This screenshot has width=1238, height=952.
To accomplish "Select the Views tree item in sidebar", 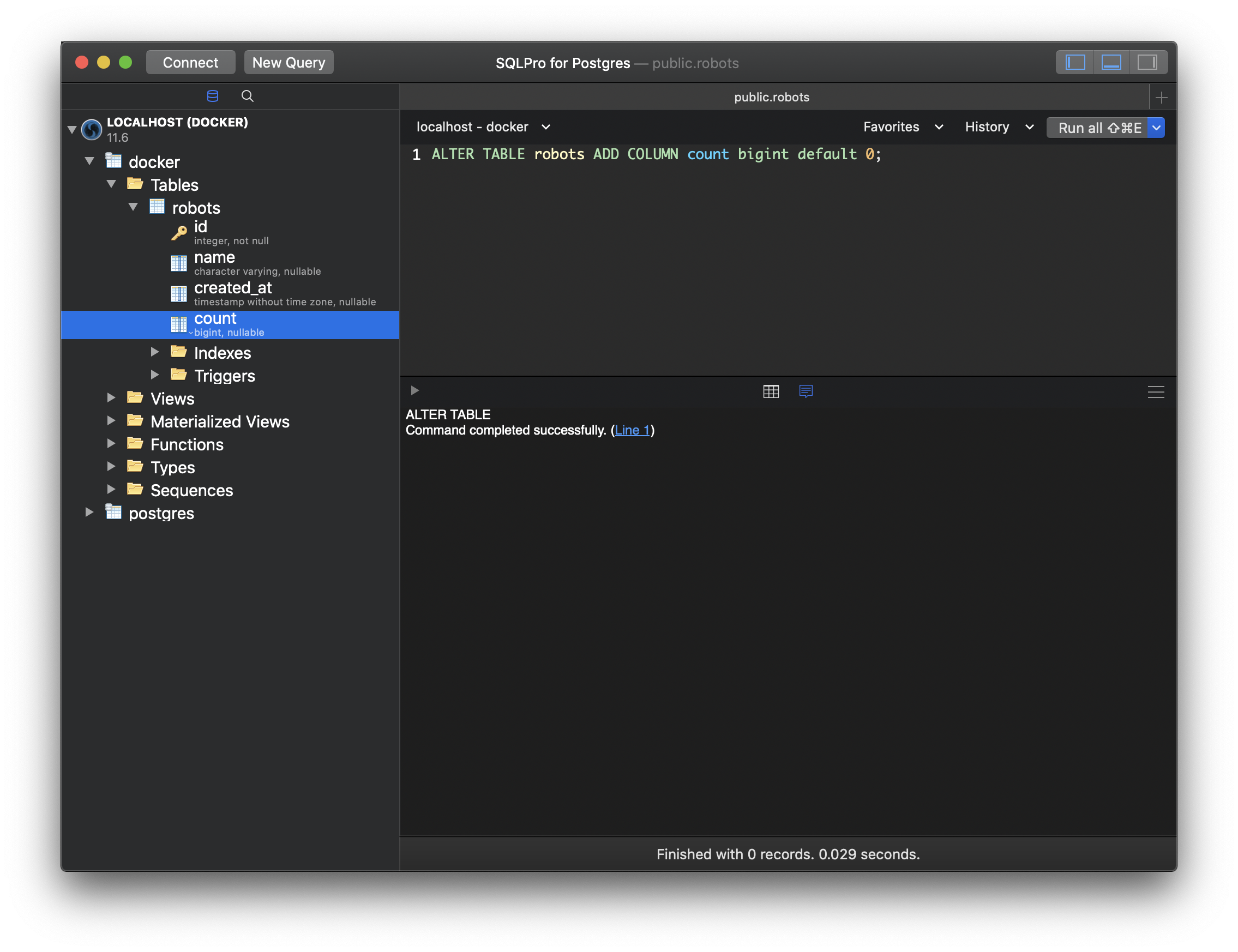I will (x=172, y=398).
